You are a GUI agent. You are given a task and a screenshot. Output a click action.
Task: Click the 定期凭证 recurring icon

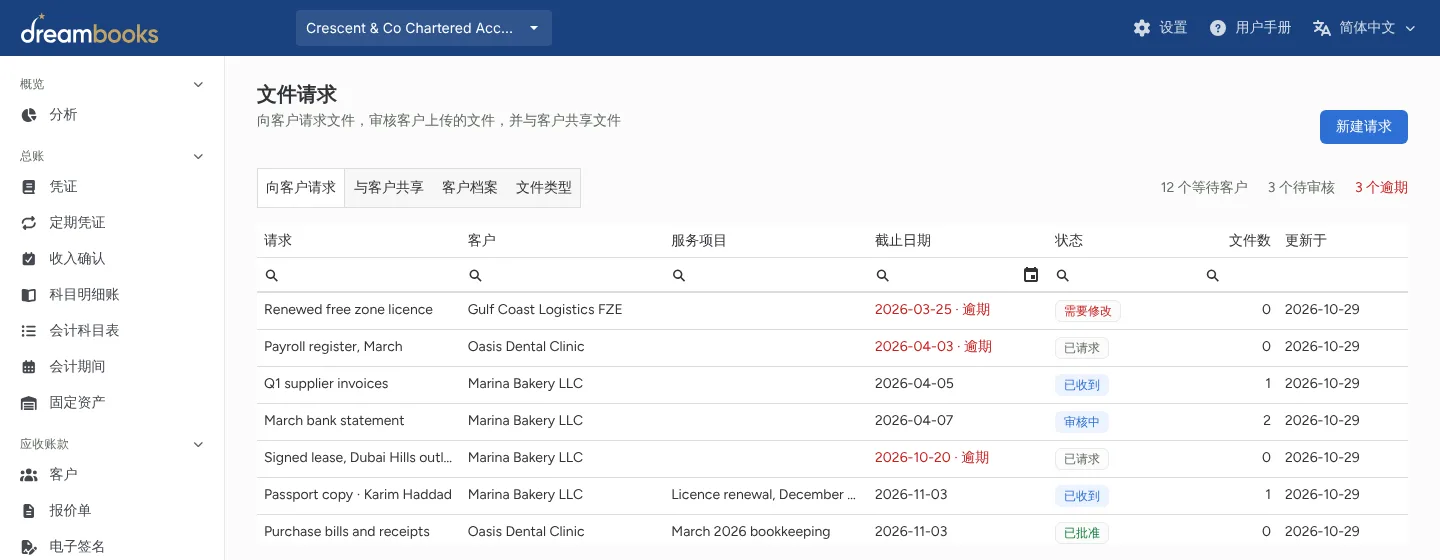29,223
